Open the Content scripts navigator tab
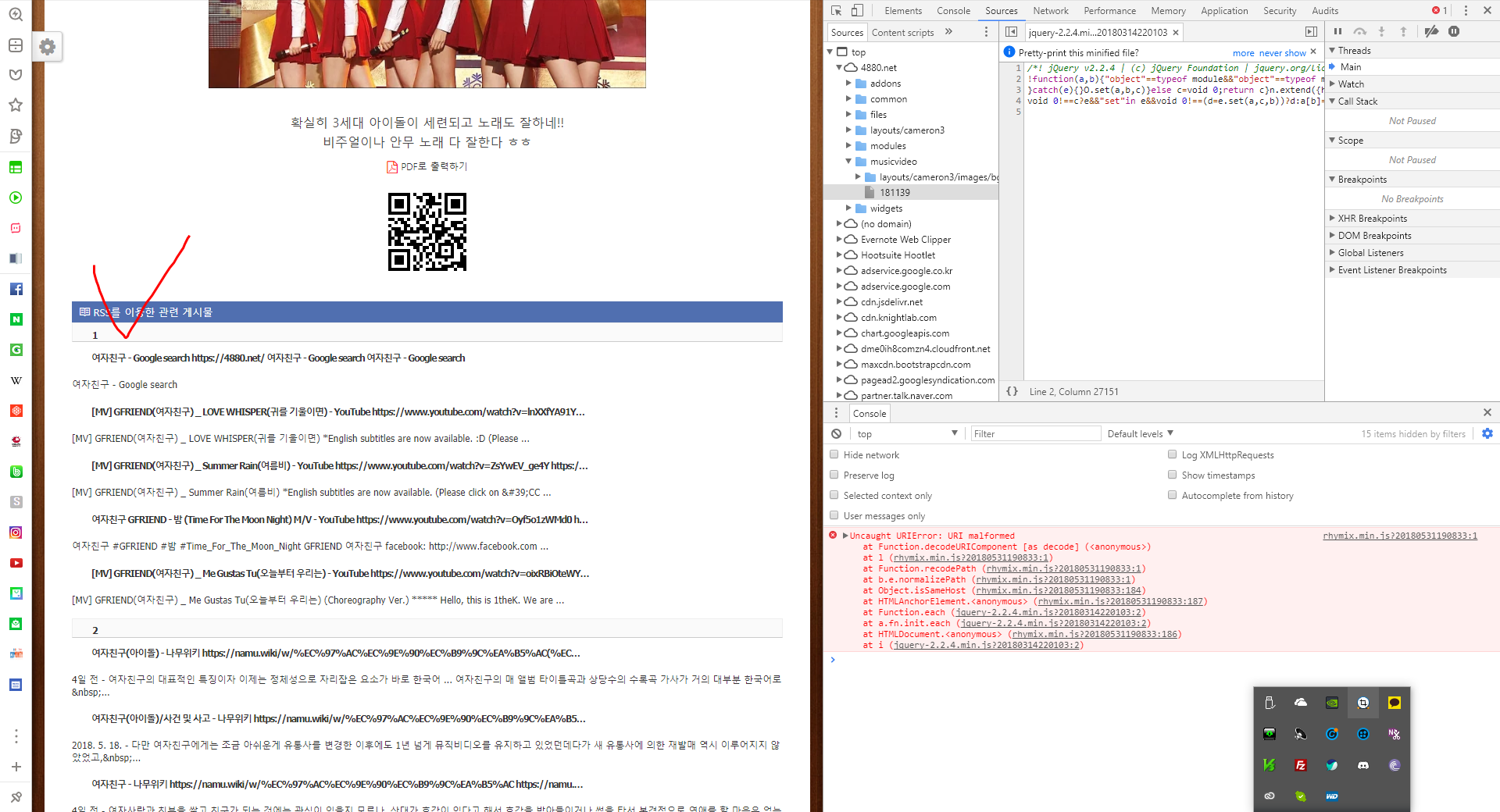The image size is (1500, 812). coord(902,32)
